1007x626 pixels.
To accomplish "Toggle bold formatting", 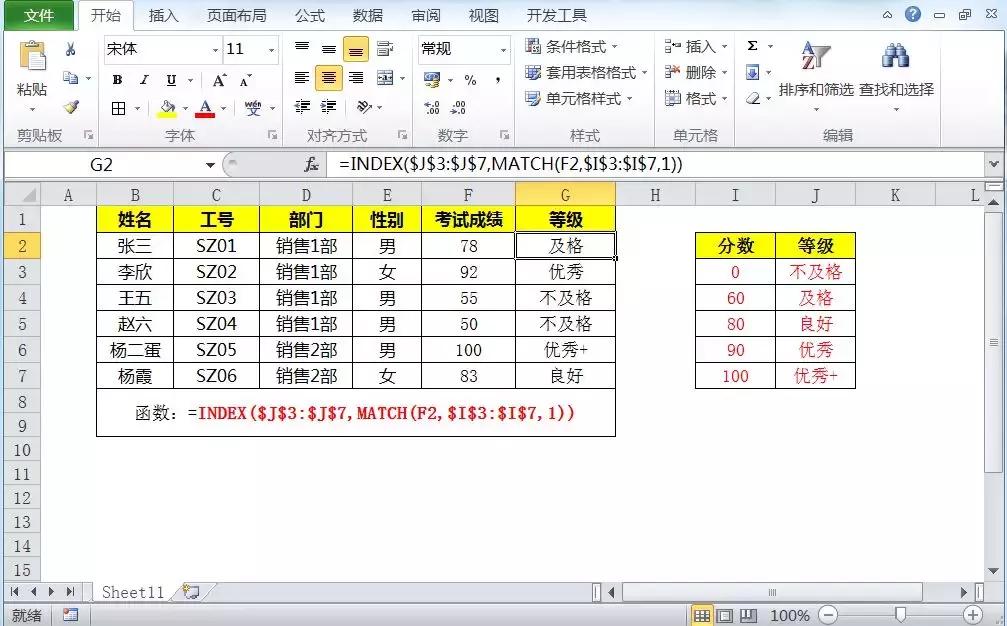I will click(x=117, y=79).
